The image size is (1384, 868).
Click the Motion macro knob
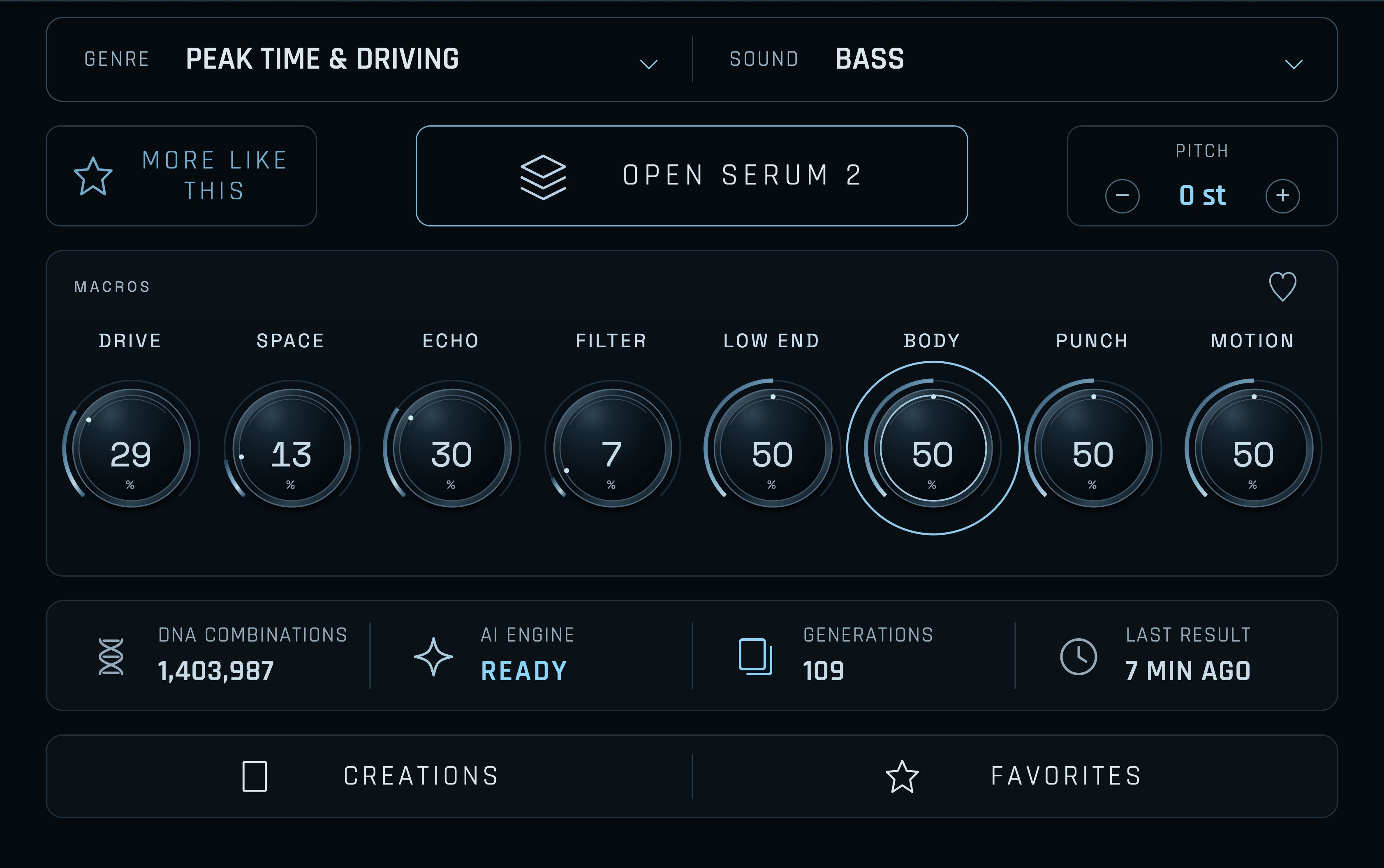pyautogui.click(x=1253, y=448)
